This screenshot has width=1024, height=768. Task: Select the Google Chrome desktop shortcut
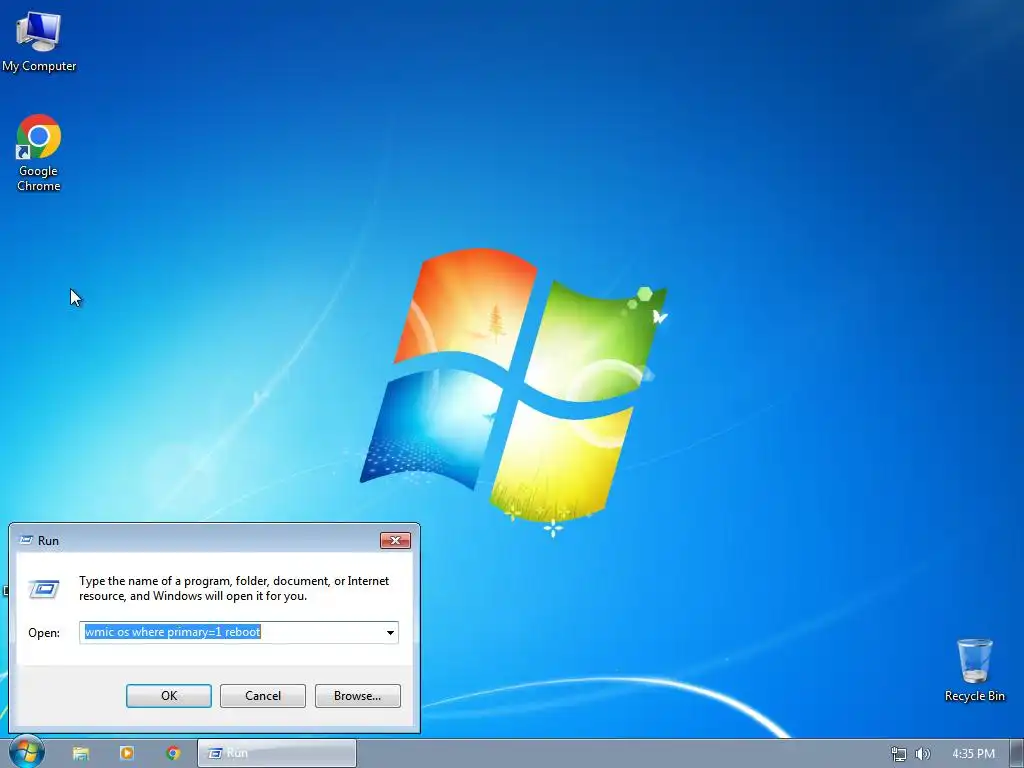[39, 153]
